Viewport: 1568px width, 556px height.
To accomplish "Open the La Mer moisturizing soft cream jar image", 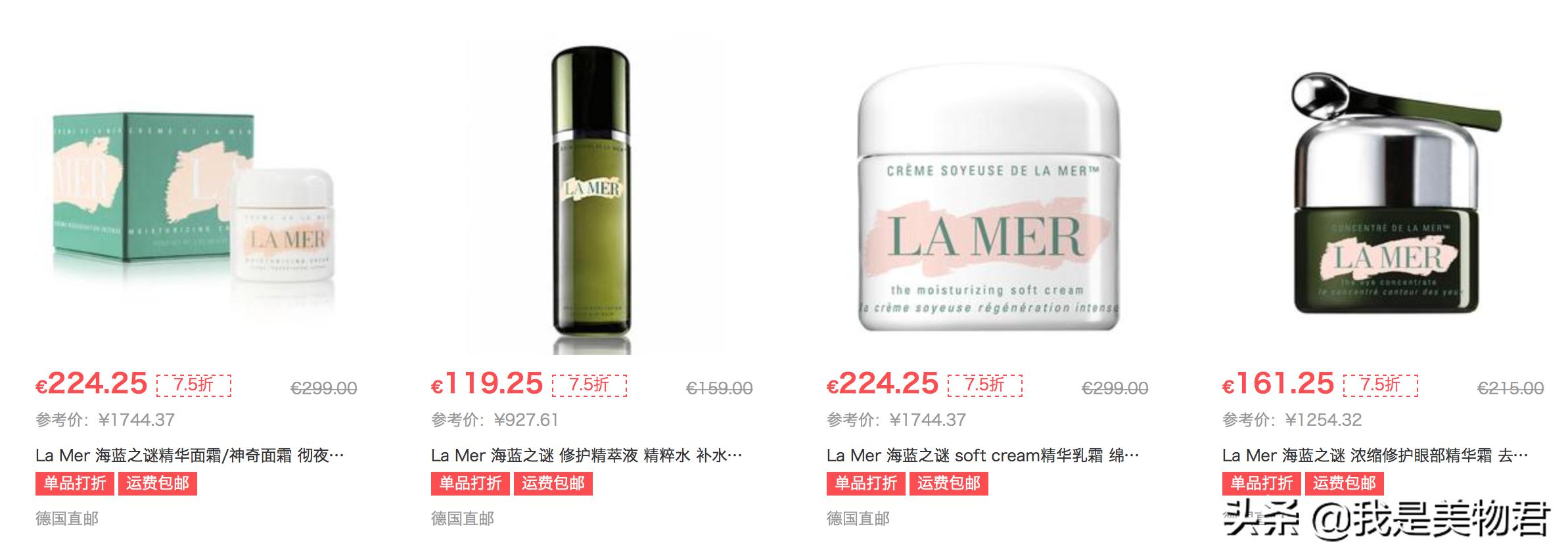I will [x=988, y=198].
